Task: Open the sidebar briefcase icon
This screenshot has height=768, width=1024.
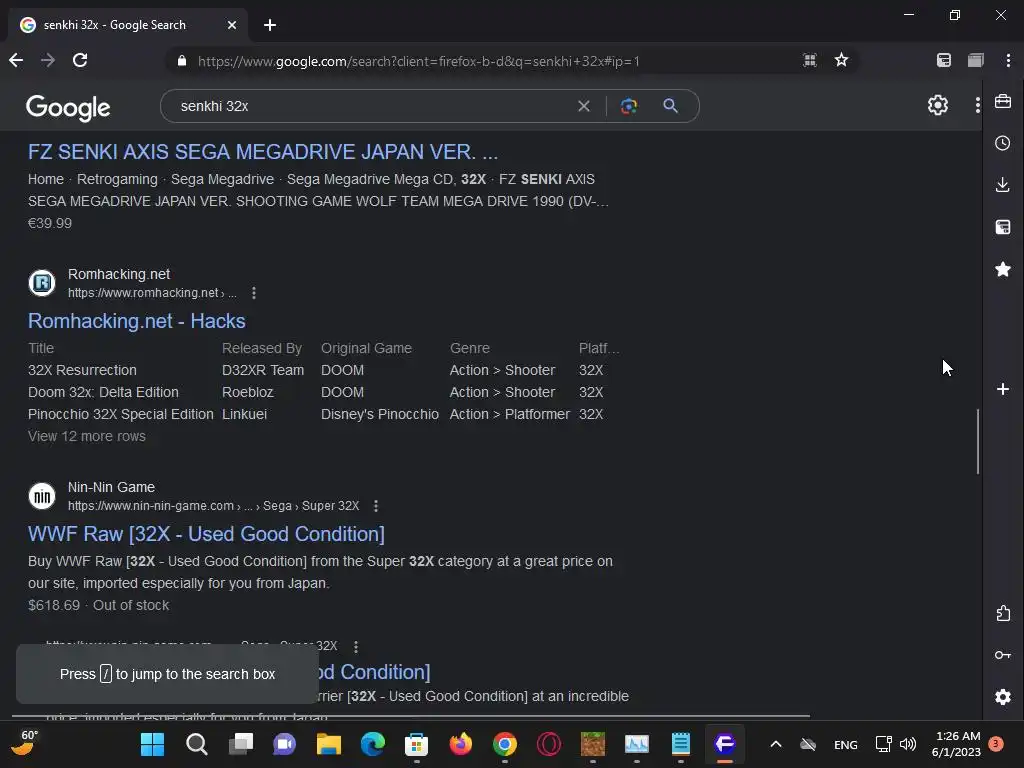Action: click(x=1003, y=102)
